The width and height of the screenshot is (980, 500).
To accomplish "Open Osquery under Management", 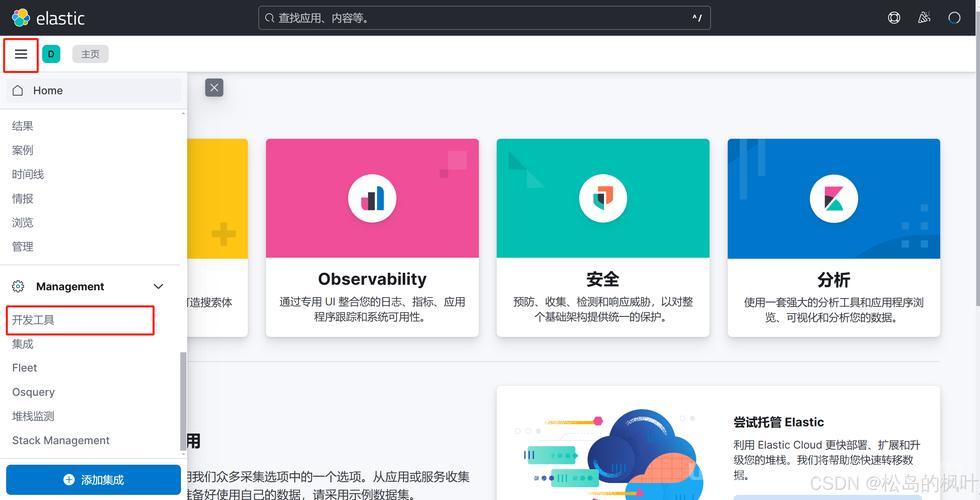I will pyautogui.click(x=33, y=392).
